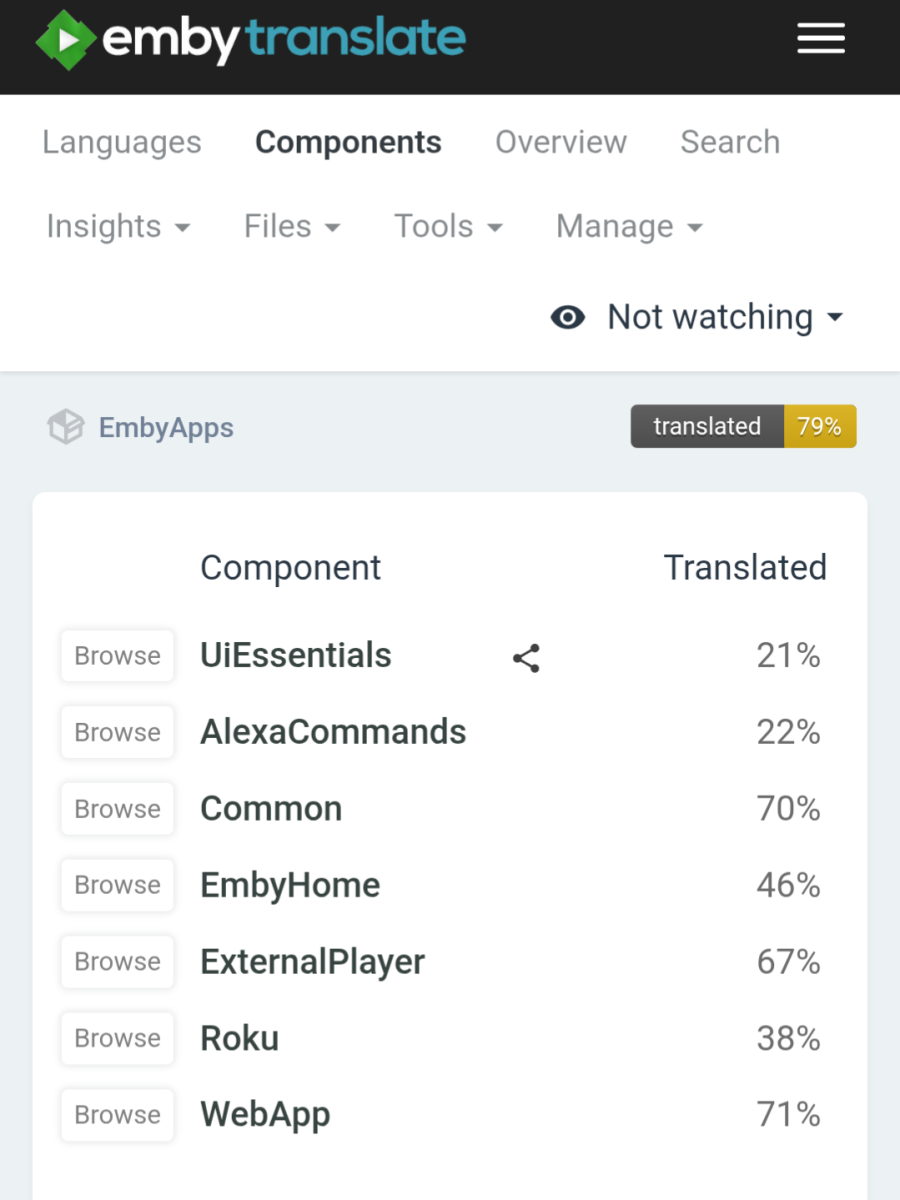Browse the Common component
This screenshot has width=900, height=1200.
117,809
